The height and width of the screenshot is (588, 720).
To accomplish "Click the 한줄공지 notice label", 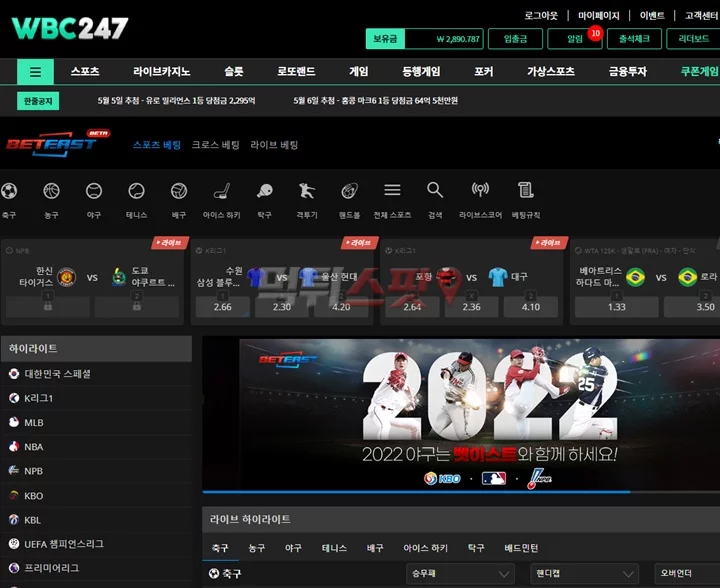I will [38, 101].
